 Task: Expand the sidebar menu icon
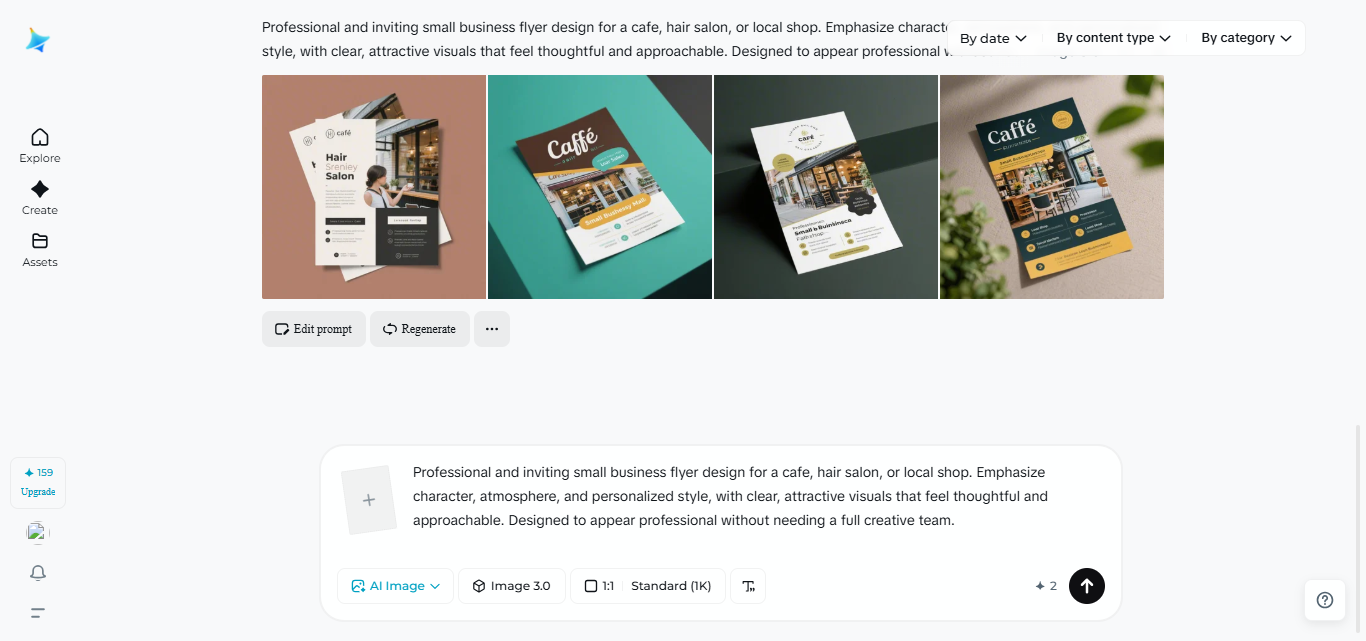tap(38, 613)
